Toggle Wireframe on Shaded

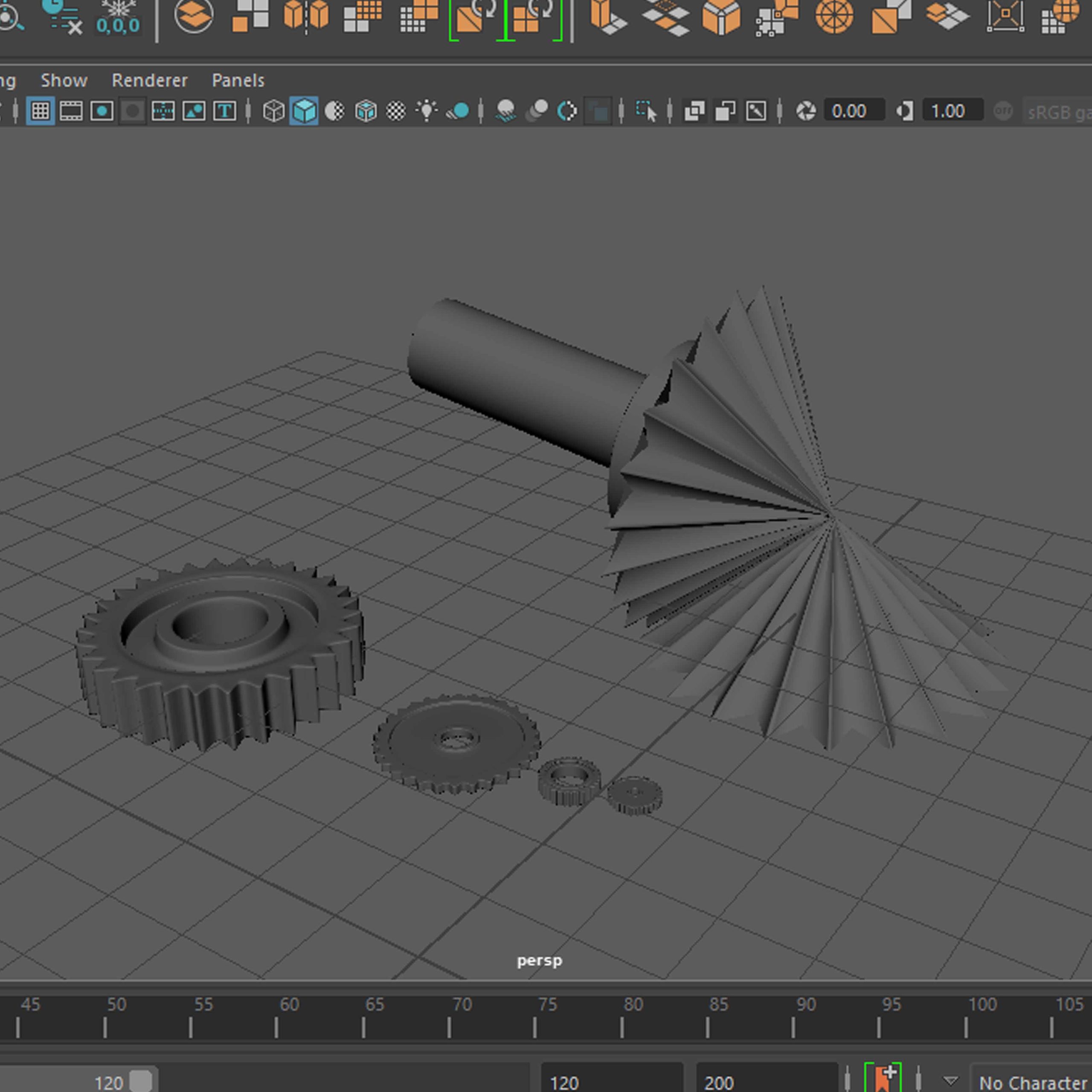click(366, 111)
